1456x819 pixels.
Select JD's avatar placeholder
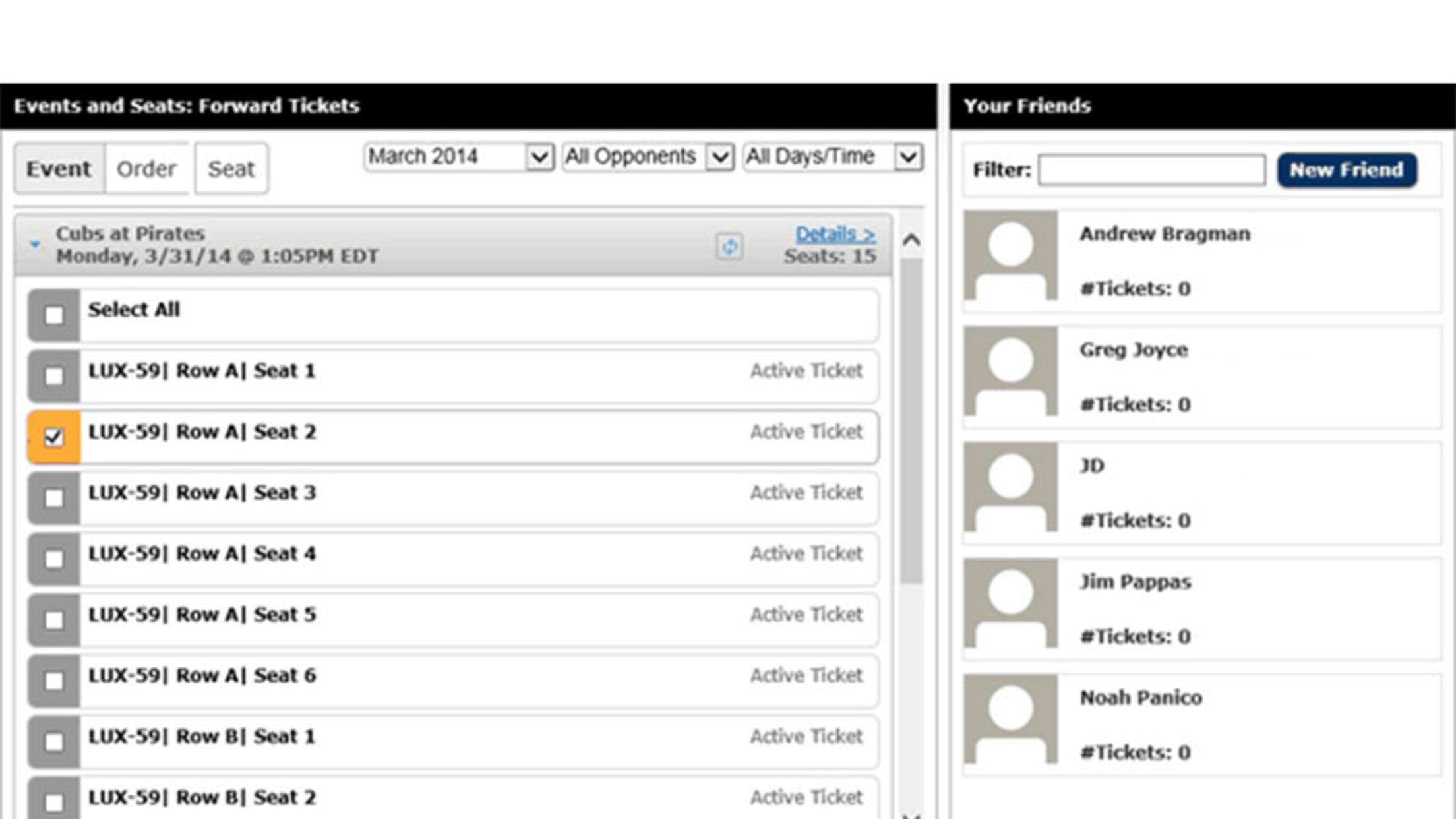[x=1010, y=487]
